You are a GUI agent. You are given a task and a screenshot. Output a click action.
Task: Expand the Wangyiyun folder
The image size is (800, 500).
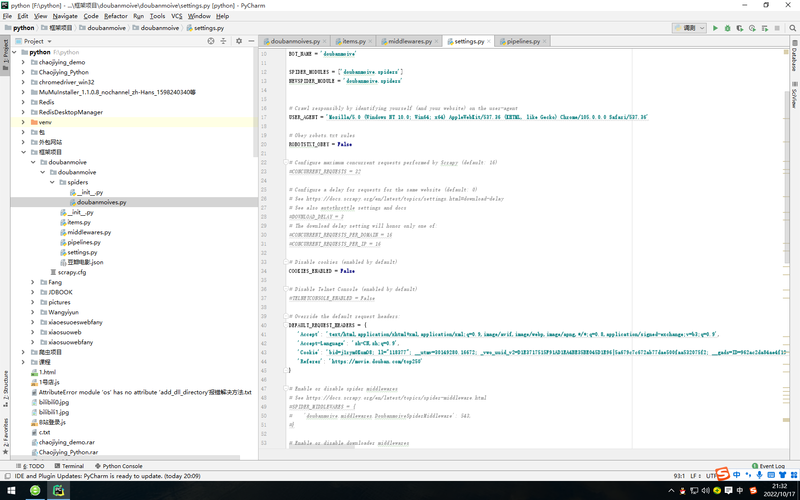pos(33,312)
